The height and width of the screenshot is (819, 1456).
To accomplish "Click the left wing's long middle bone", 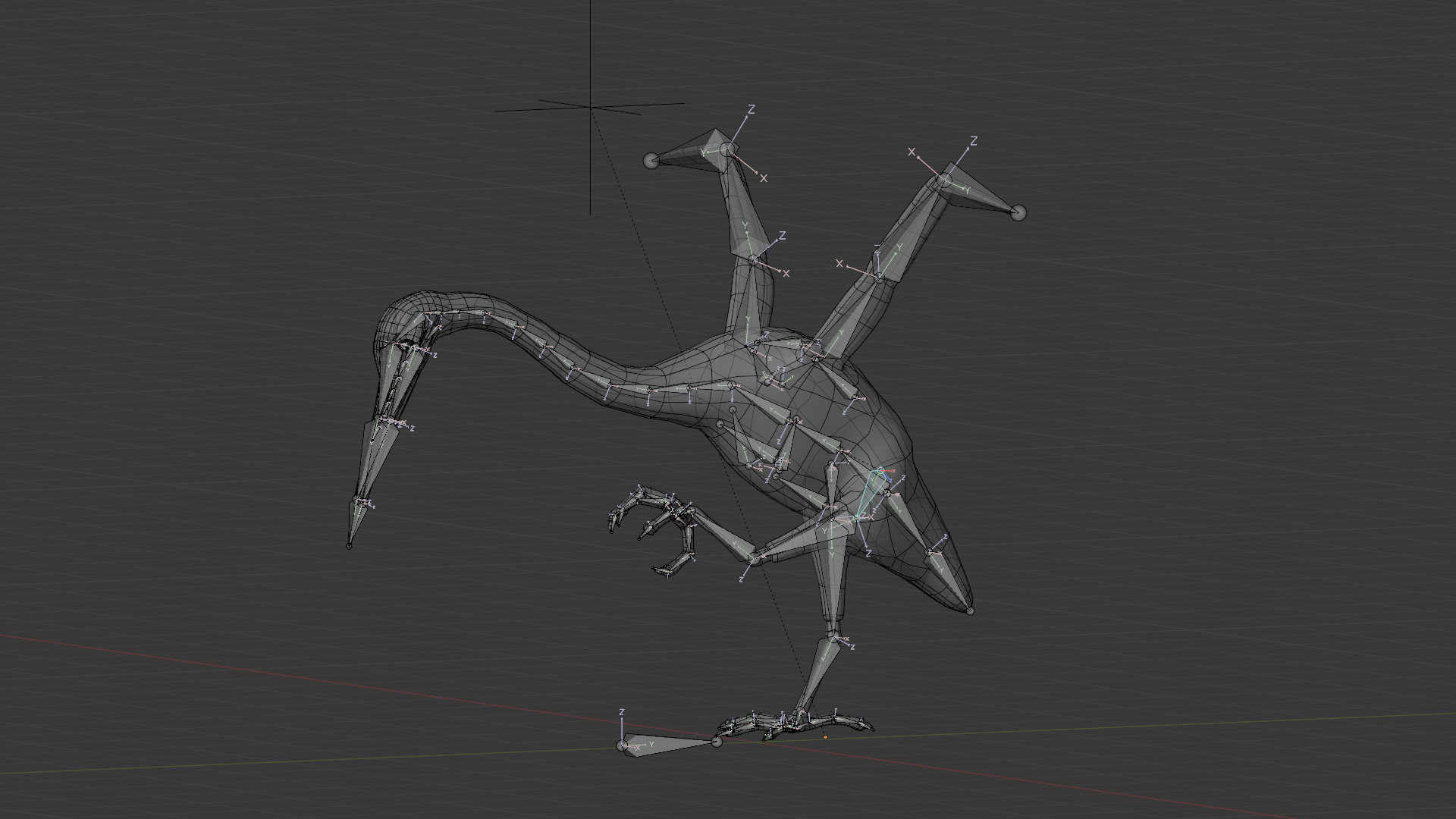I will click(x=739, y=205).
